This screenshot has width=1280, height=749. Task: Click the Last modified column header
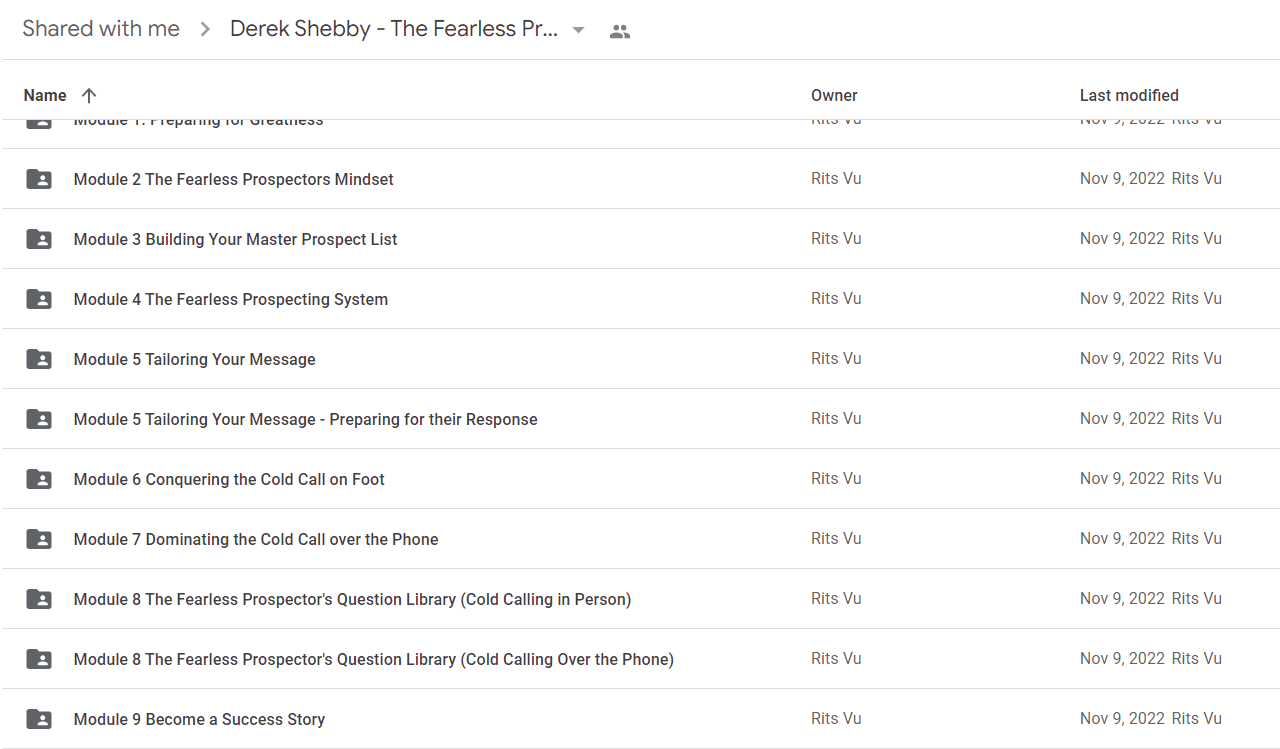click(1129, 96)
